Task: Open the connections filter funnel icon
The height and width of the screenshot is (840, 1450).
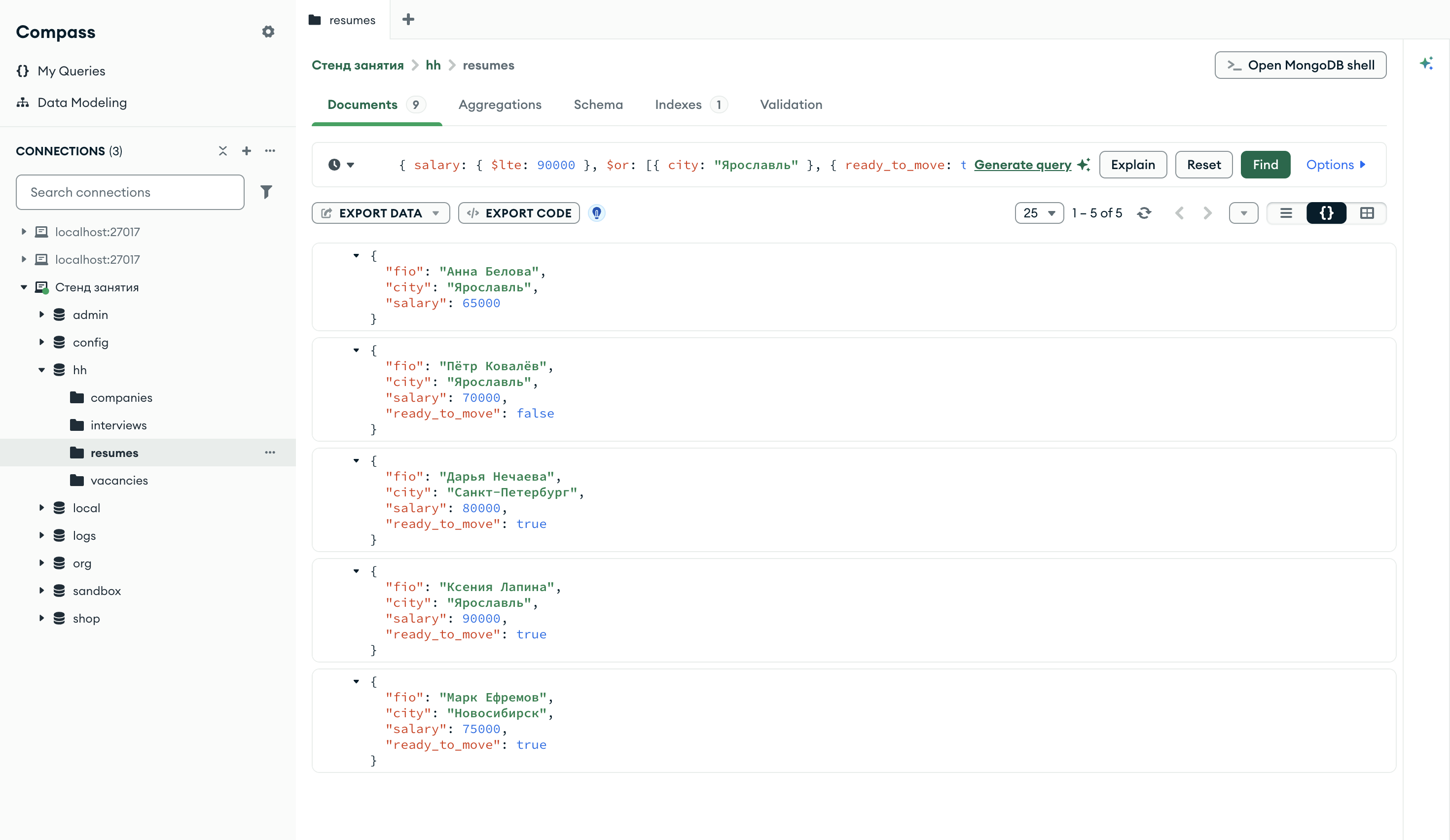Action: point(266,192)
